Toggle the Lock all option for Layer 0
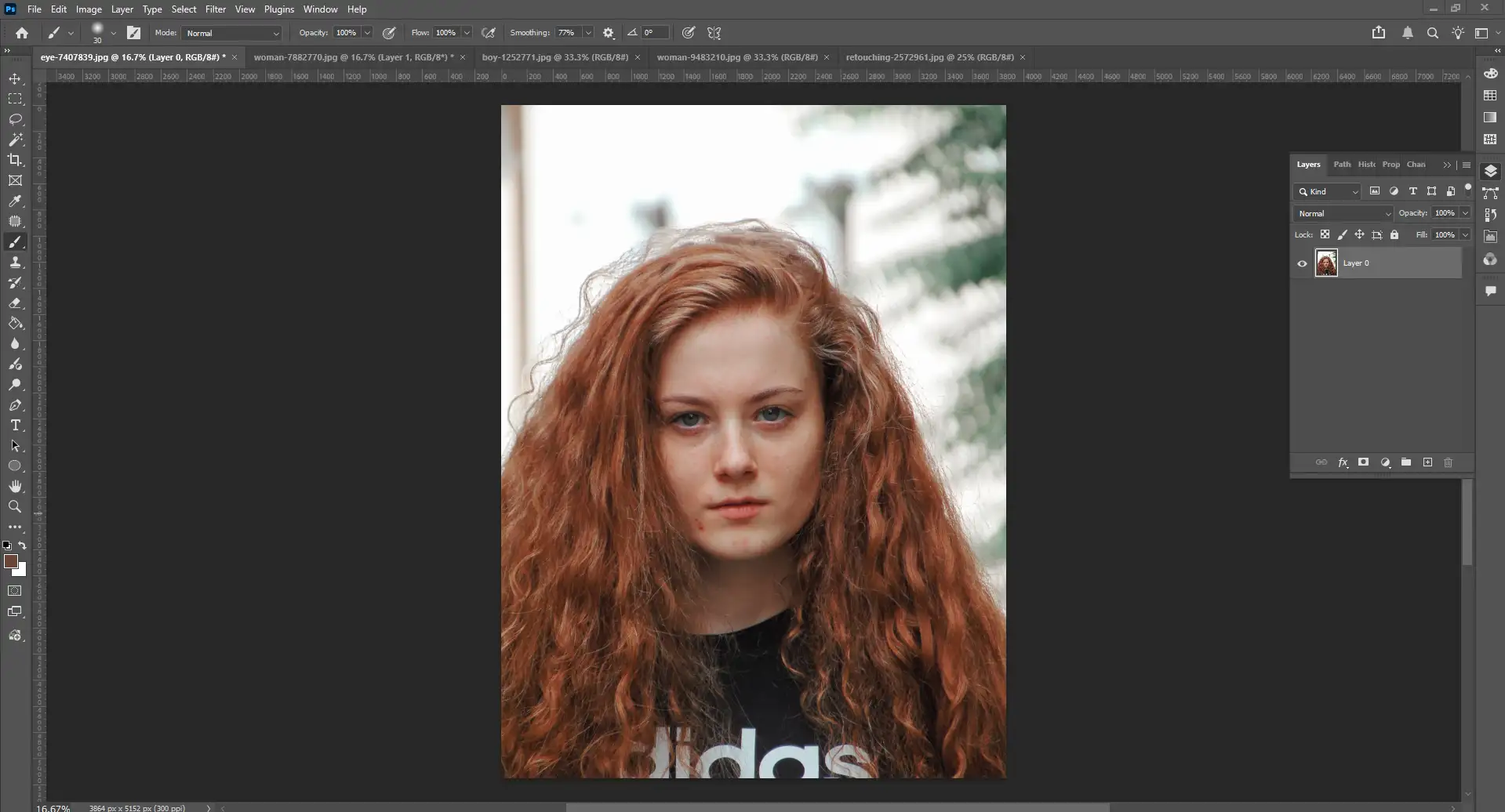The width and height of the screenshot is (1505, 812). tap(1394, 234)
